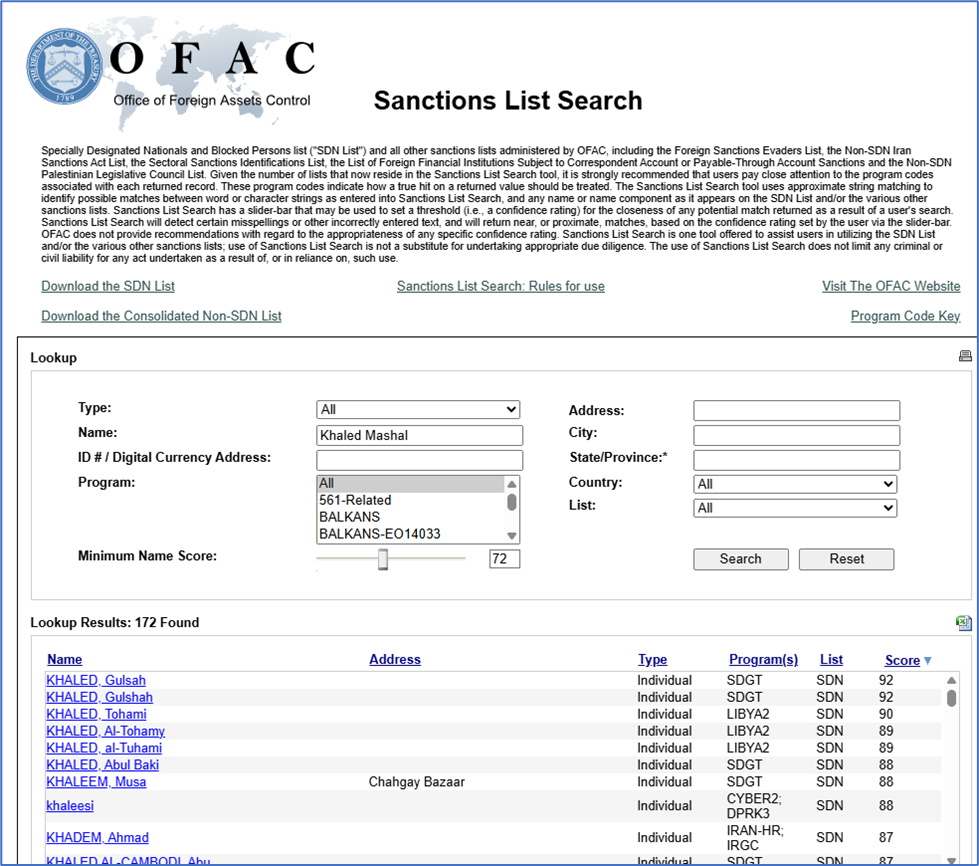Open the KHALEEM, Musa result
This screenshot has width=979, height=866.
[96, 781]
